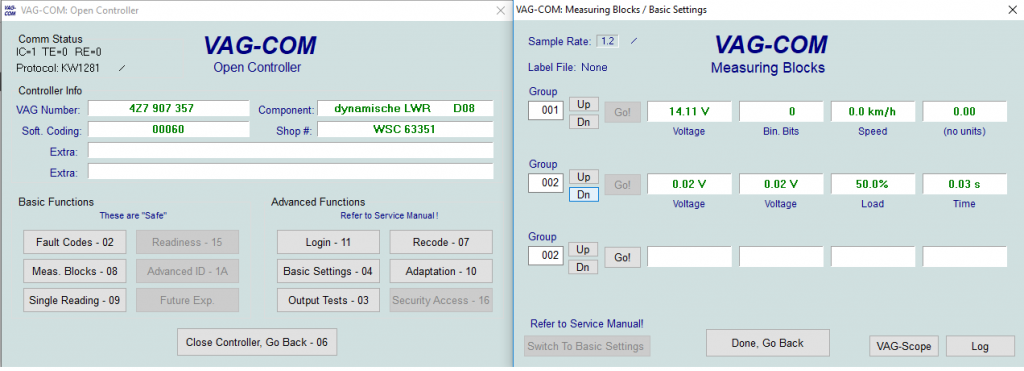Open Basic Settings - 04

(328, 271)
